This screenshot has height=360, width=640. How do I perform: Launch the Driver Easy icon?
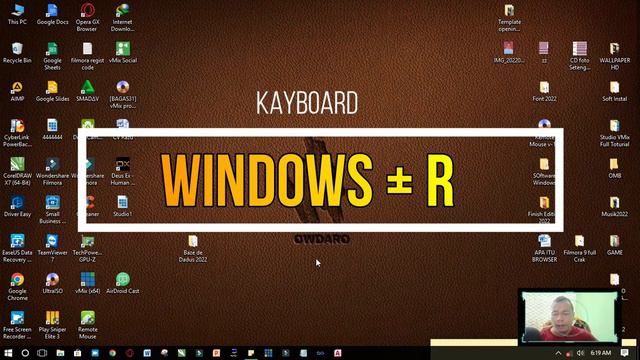17,207
